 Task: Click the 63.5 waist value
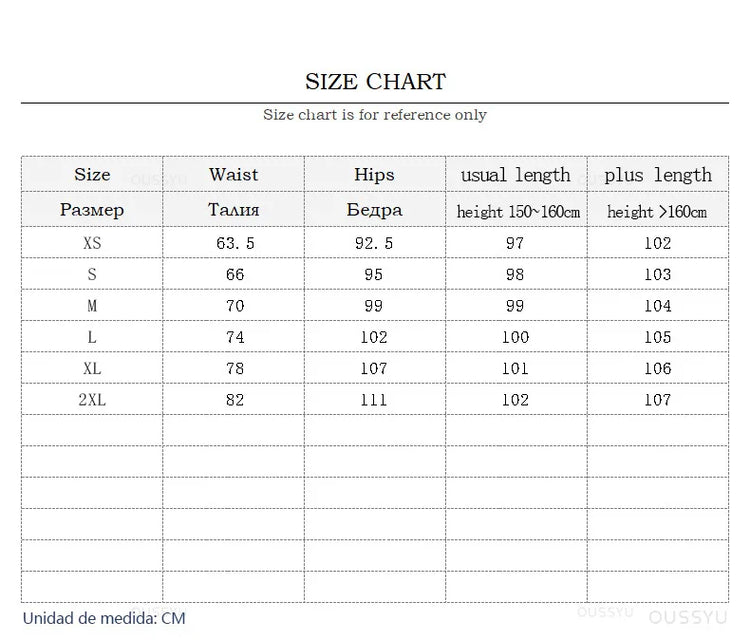[234, 243]
